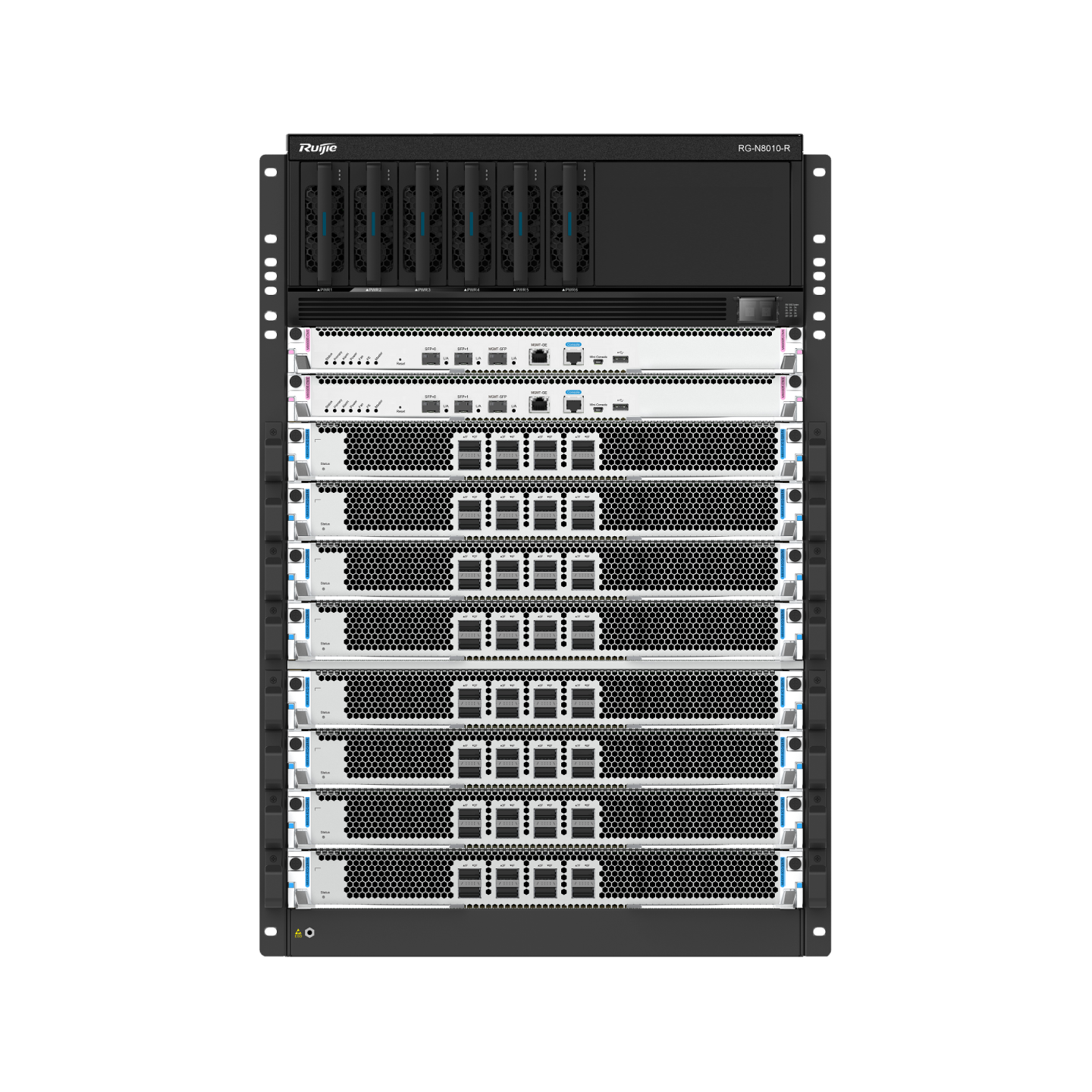Click the blue Console label on lower card
Image resolution: width=1092 pixels, height=1092 pixels.
click(x=573, y=392)
